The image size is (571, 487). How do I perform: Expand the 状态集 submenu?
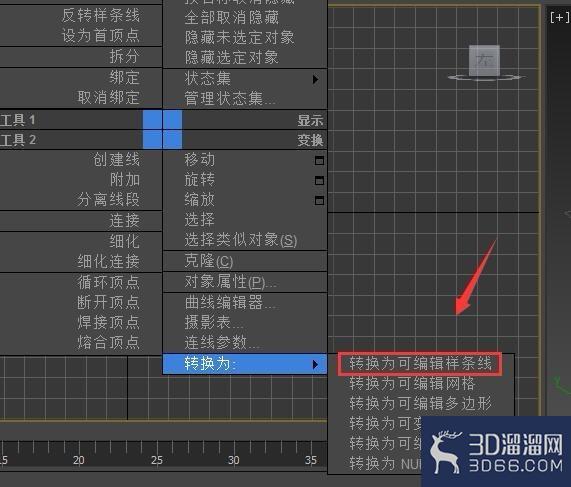[245, 79]
